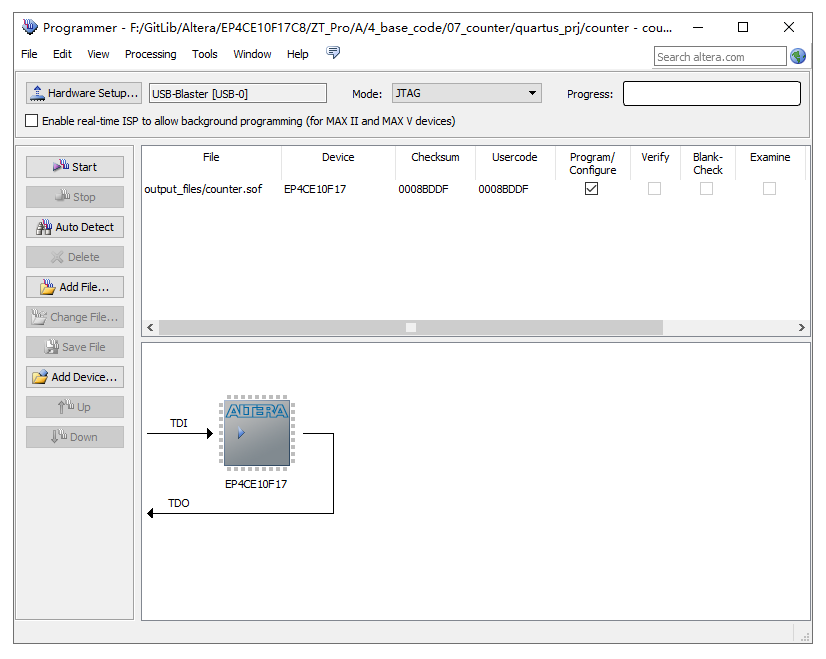Click the TDO label in the chain diagram
The width and height of the screenshot is (826, 659).
(x=179, y=504)
